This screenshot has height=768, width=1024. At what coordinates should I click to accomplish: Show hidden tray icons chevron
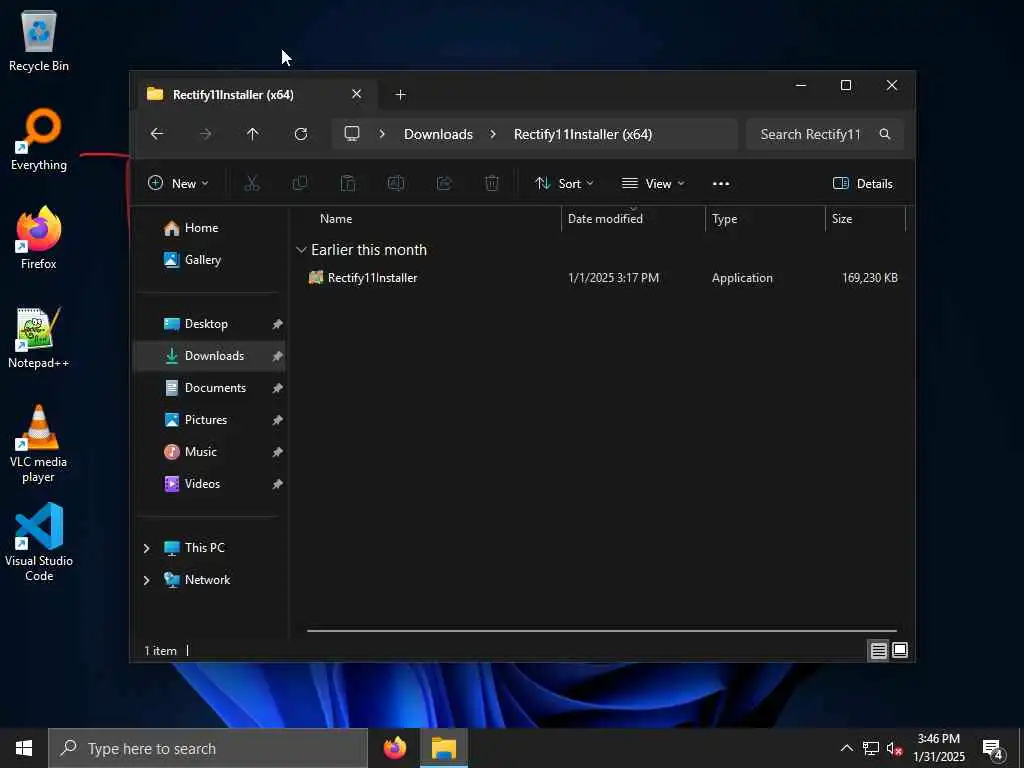click(x=846, y=748)
